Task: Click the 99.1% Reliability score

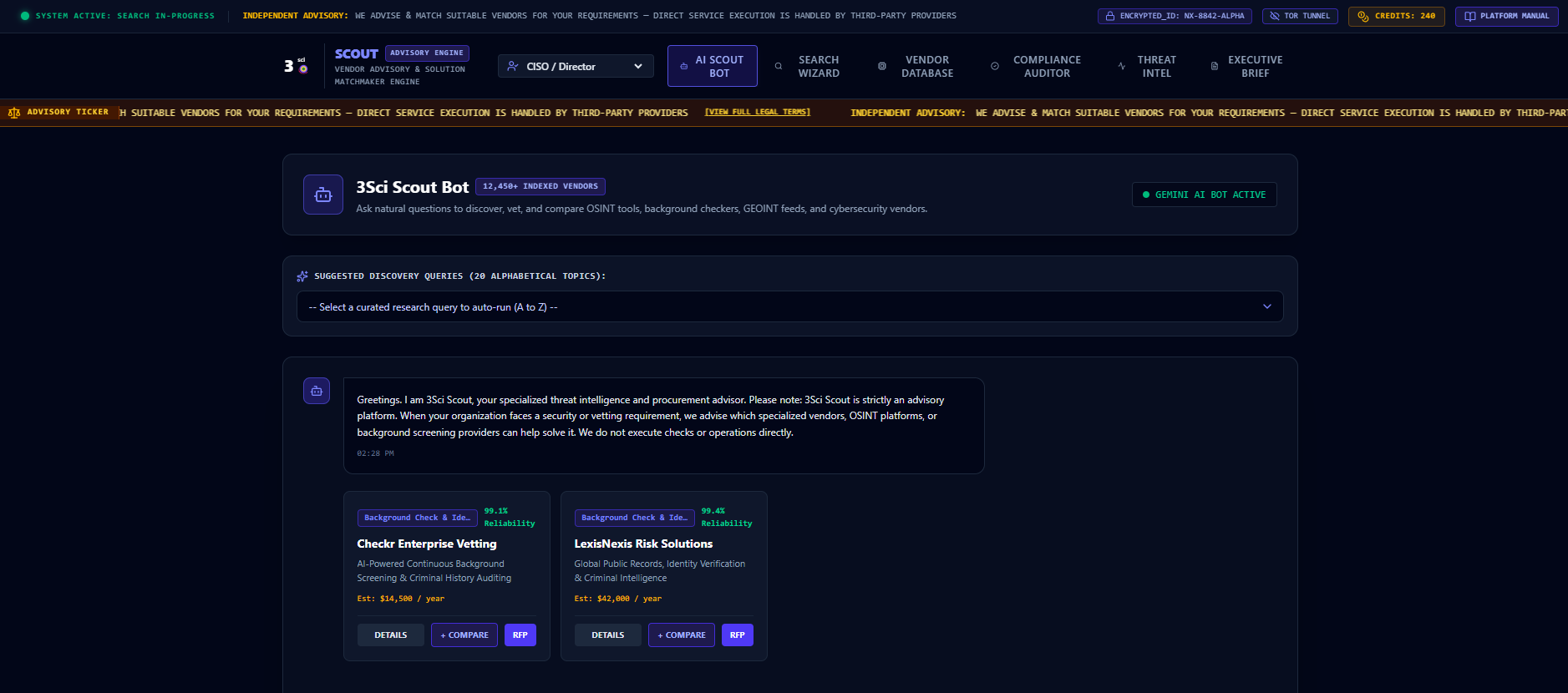Action: pyautogui.click(x=510, y=517)
